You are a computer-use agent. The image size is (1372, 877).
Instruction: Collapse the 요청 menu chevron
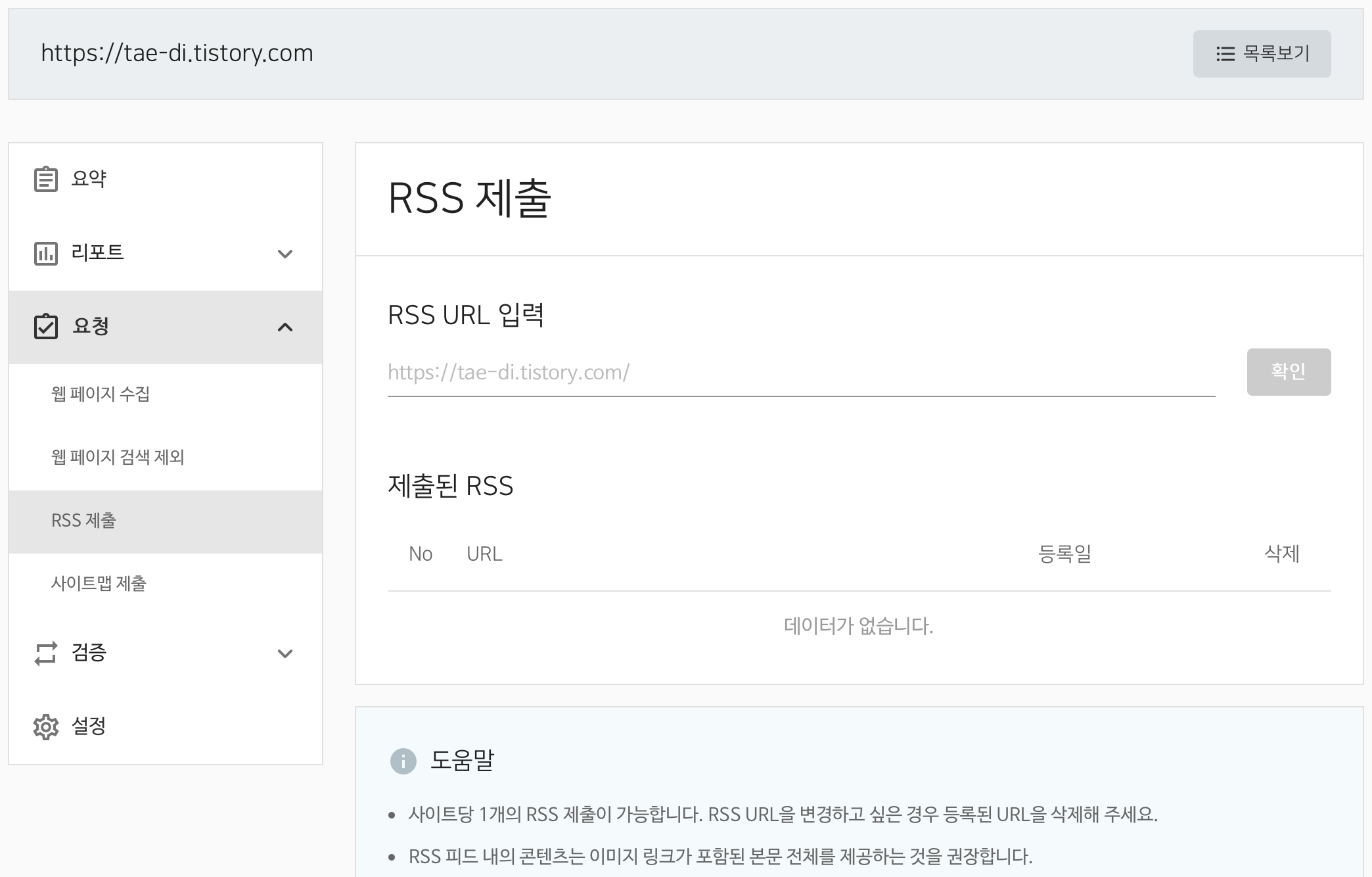coord(285,327)
